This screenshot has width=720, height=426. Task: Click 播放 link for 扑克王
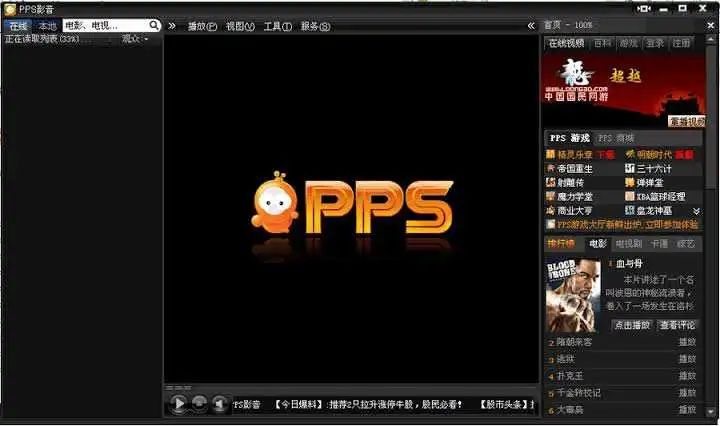click(x=687, y=376)
